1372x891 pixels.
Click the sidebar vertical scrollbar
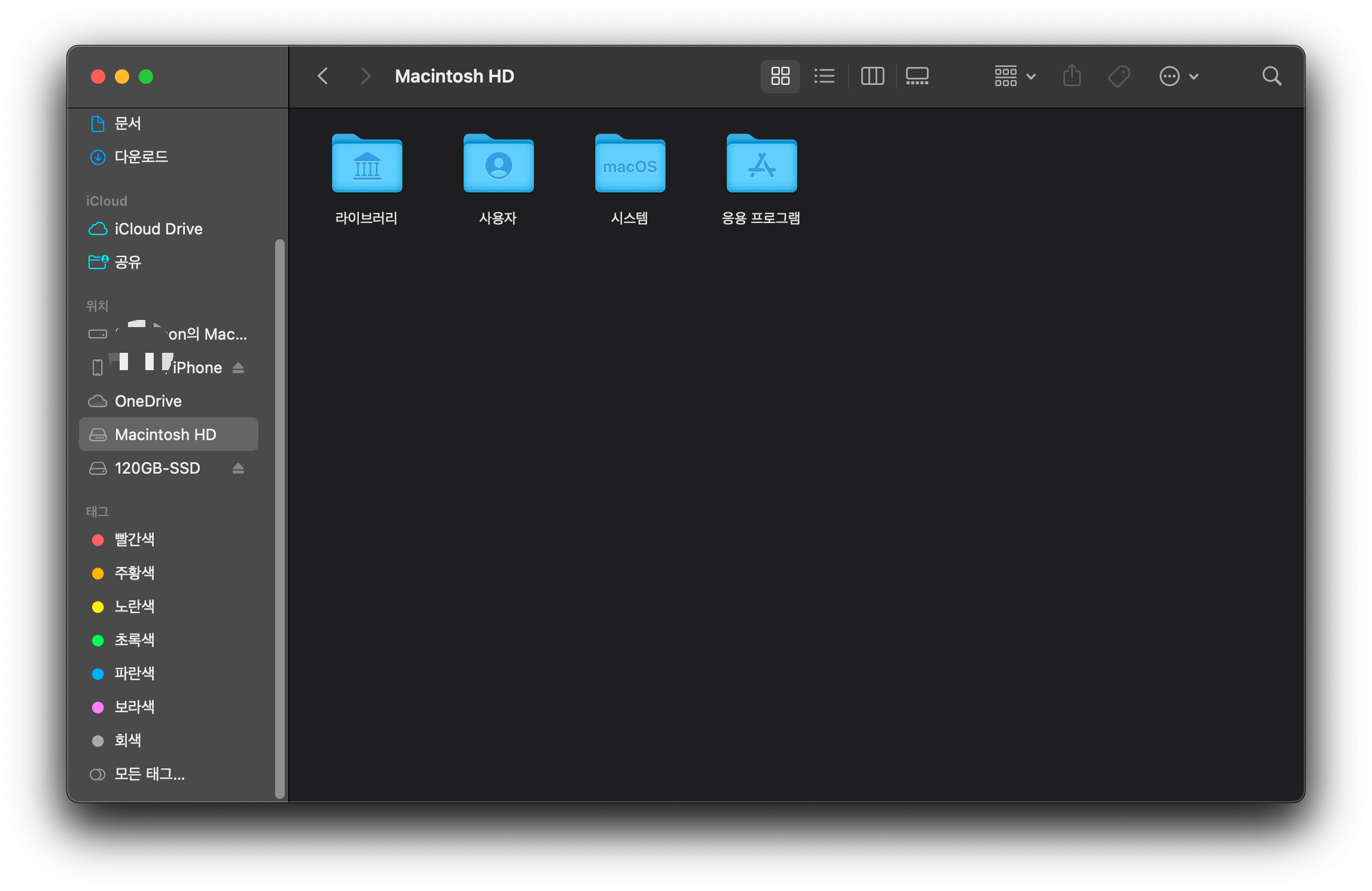coord(279,518)
